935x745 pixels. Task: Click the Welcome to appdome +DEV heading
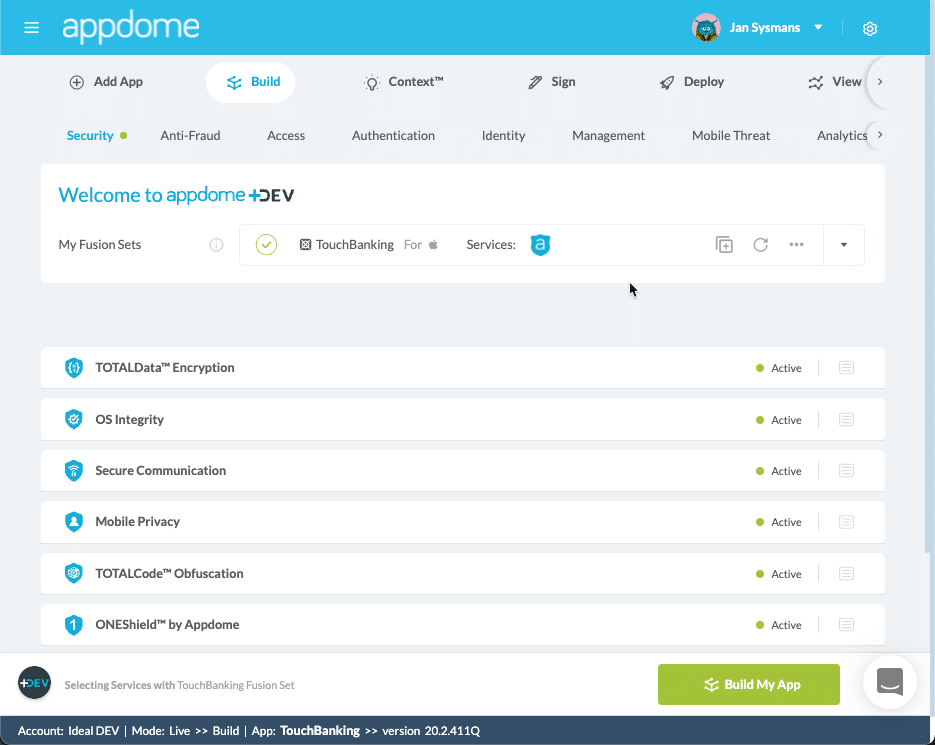[176, 195]
